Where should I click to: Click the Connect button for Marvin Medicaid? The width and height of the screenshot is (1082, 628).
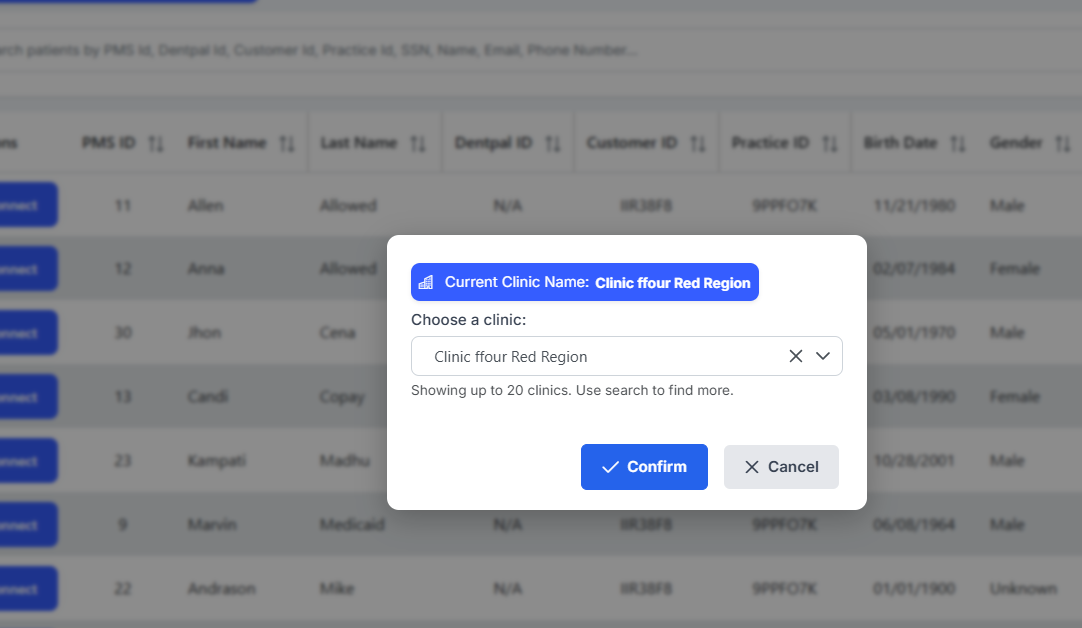[26, 525]
